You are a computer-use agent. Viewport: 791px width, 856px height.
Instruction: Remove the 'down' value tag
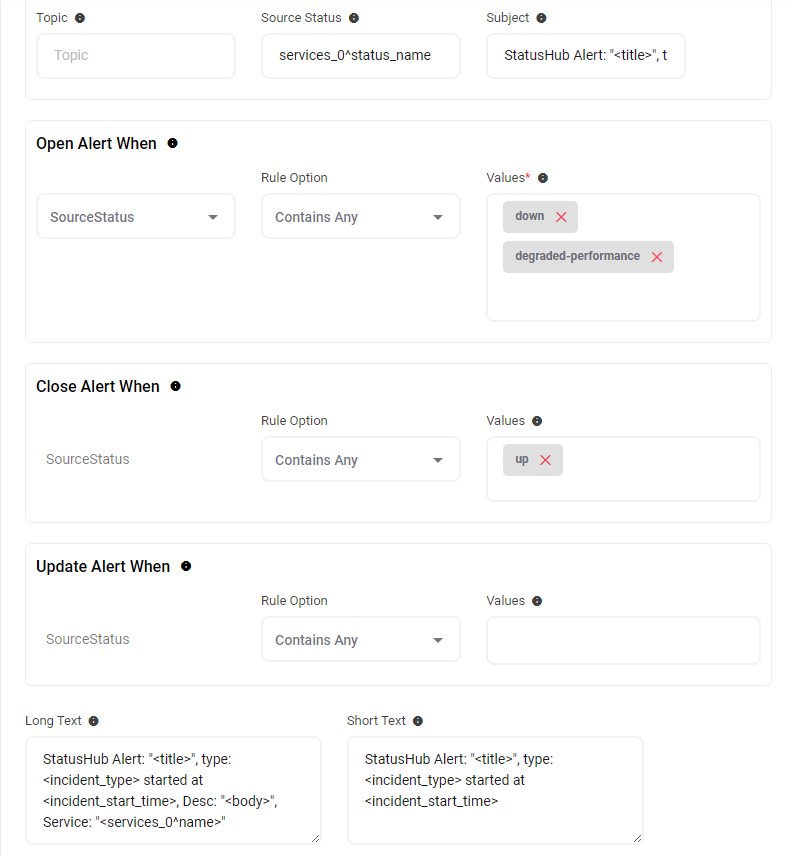coord(561,217)
